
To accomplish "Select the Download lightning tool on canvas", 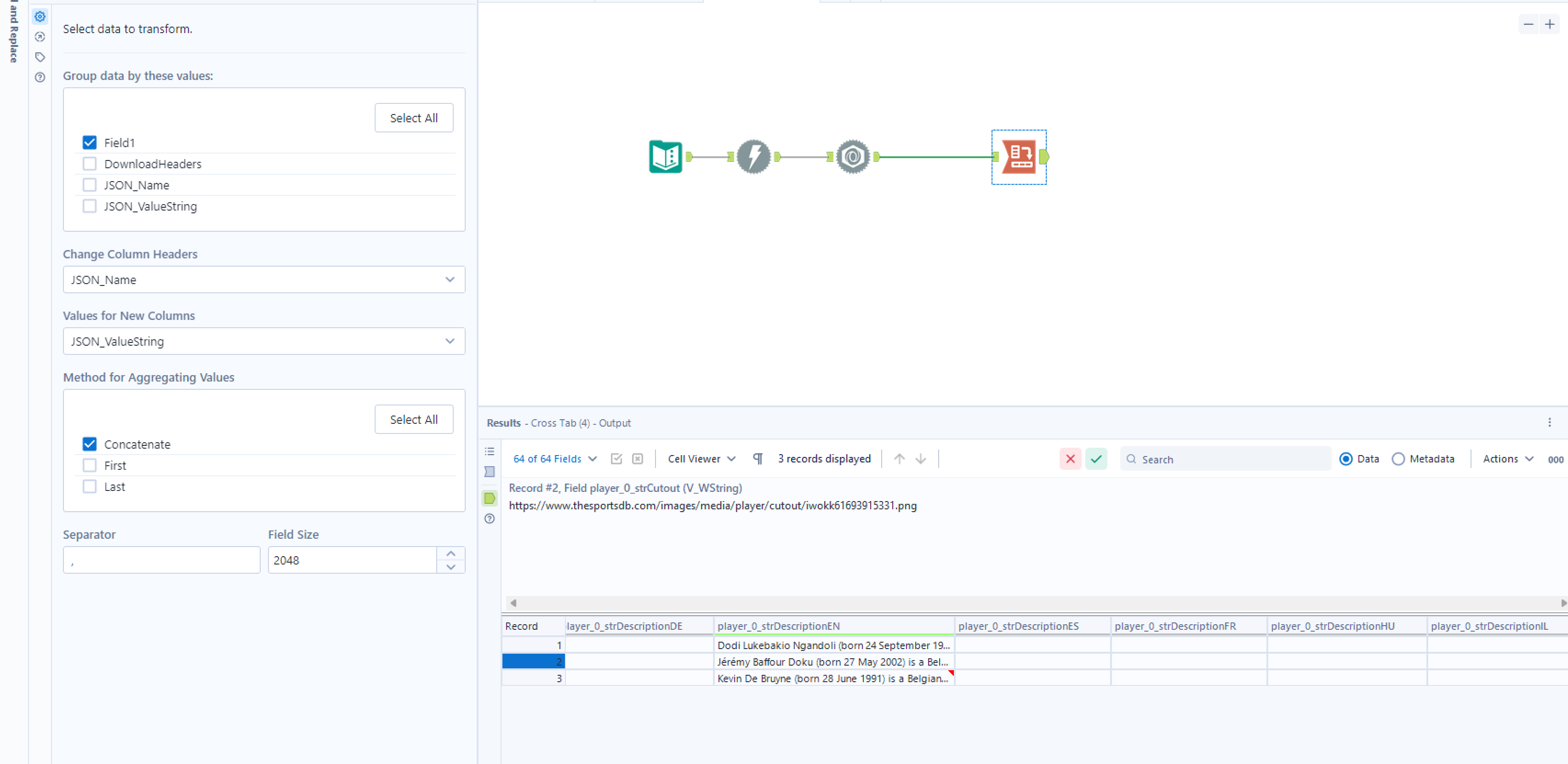I will (x=753, y=157).
